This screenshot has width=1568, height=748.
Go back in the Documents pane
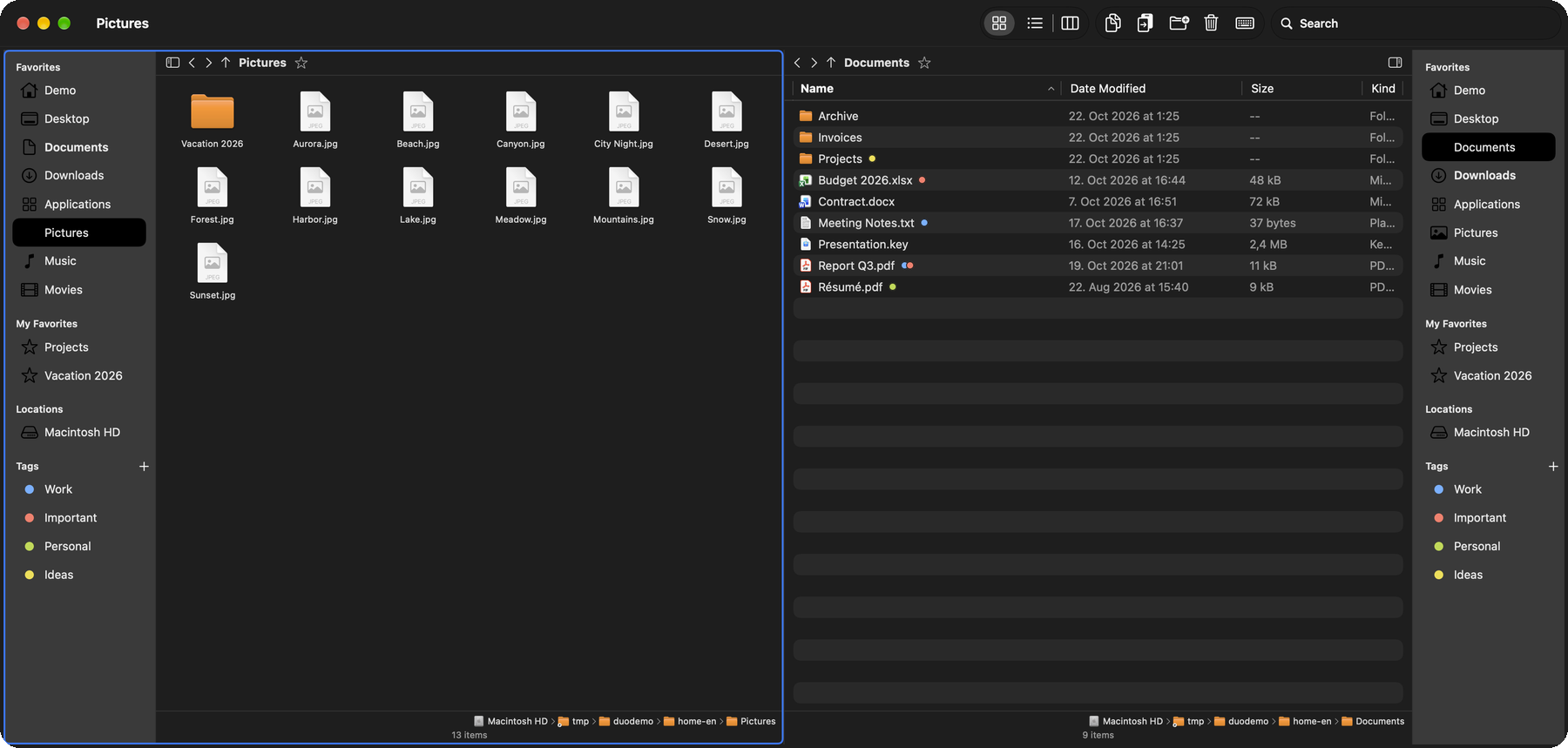[x=797, y=63]
